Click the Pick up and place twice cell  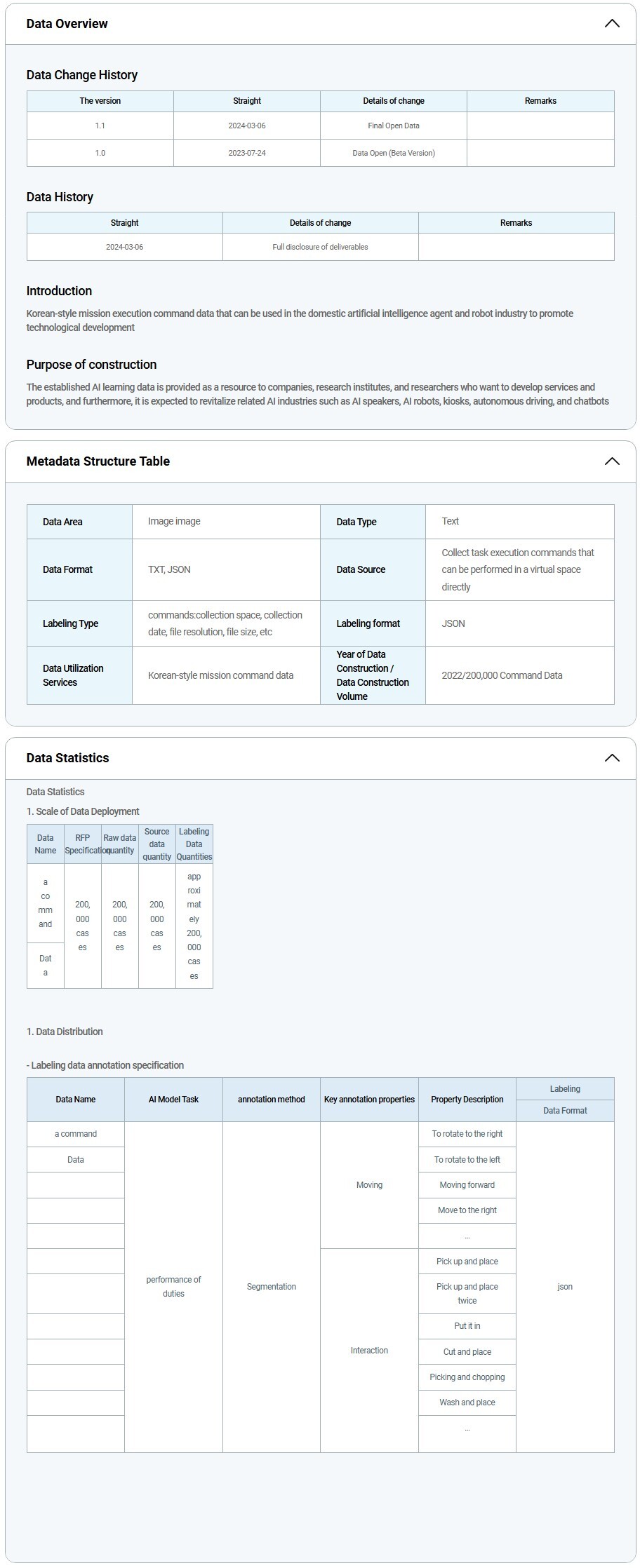tap(467, 1294)
